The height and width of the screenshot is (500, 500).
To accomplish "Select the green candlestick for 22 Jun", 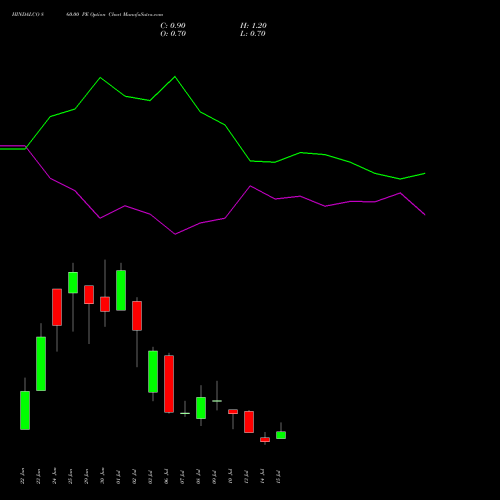I will coord(25,410).
